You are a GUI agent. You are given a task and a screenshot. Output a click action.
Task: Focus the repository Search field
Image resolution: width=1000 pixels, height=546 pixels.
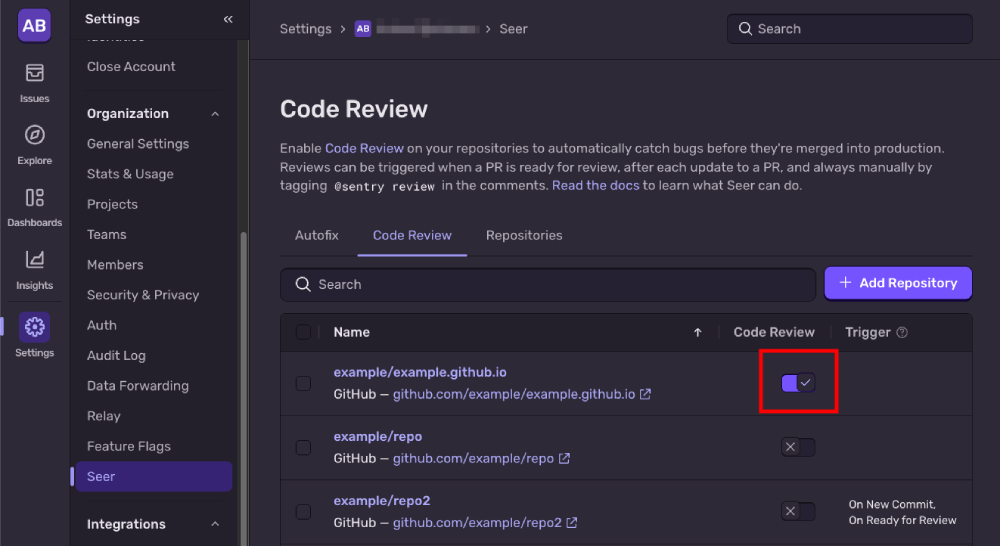(548, 284)
